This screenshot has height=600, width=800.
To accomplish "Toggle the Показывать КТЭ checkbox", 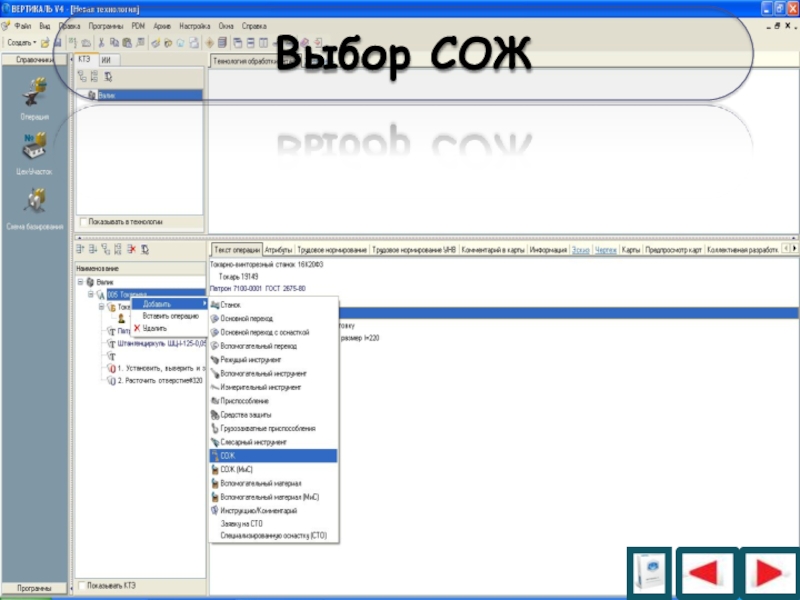I will click(x=83, y=586).
